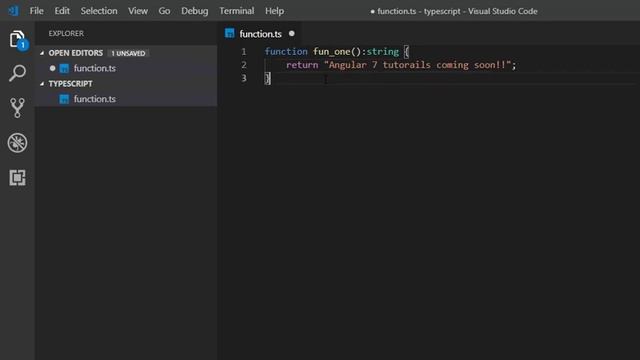Open the File menu
Image resolution: width=640 pixels, height=360 pixels.
(36, 11)
